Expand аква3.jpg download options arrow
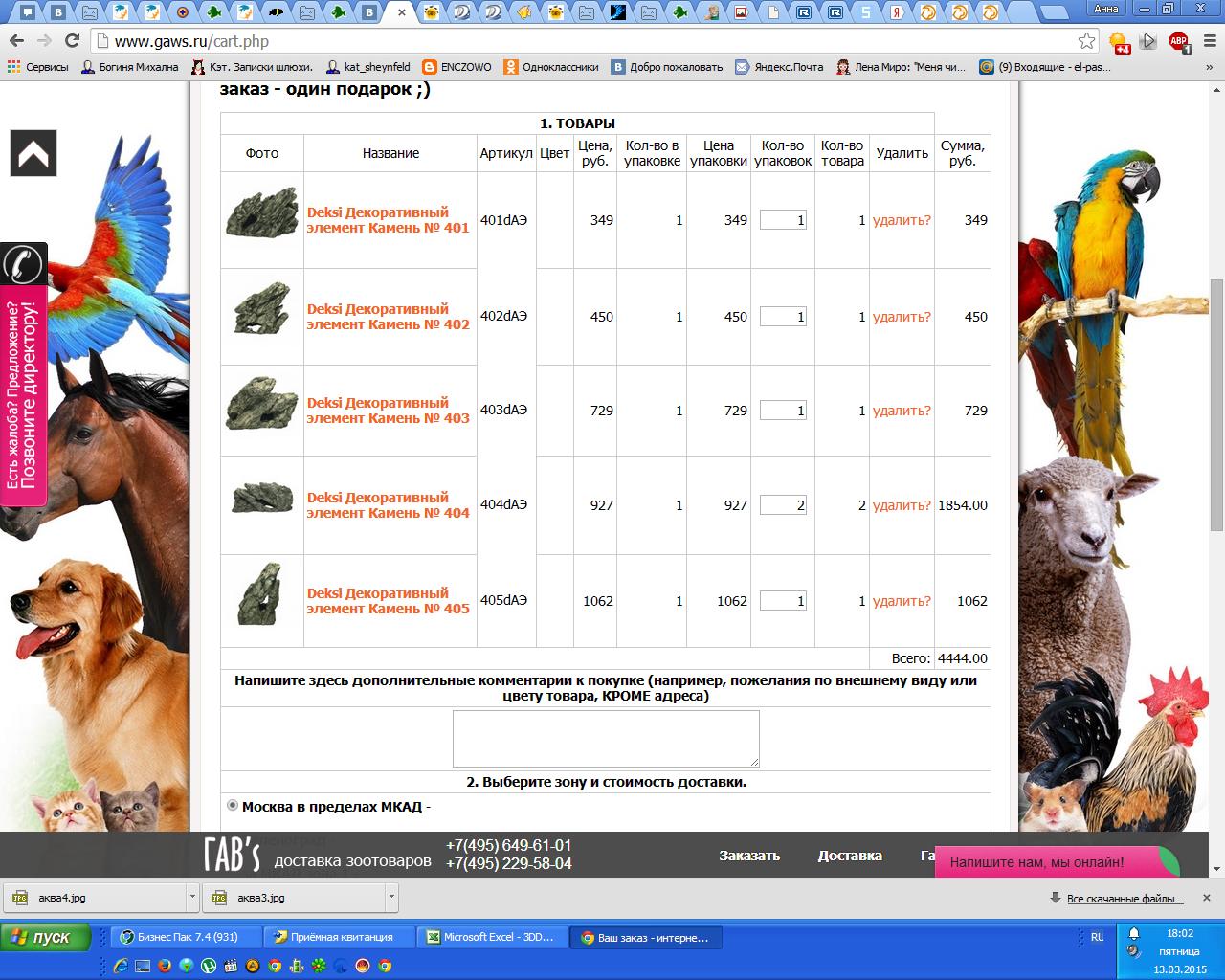The width and height of the screenshot is (1225, 980). (391, 898)
